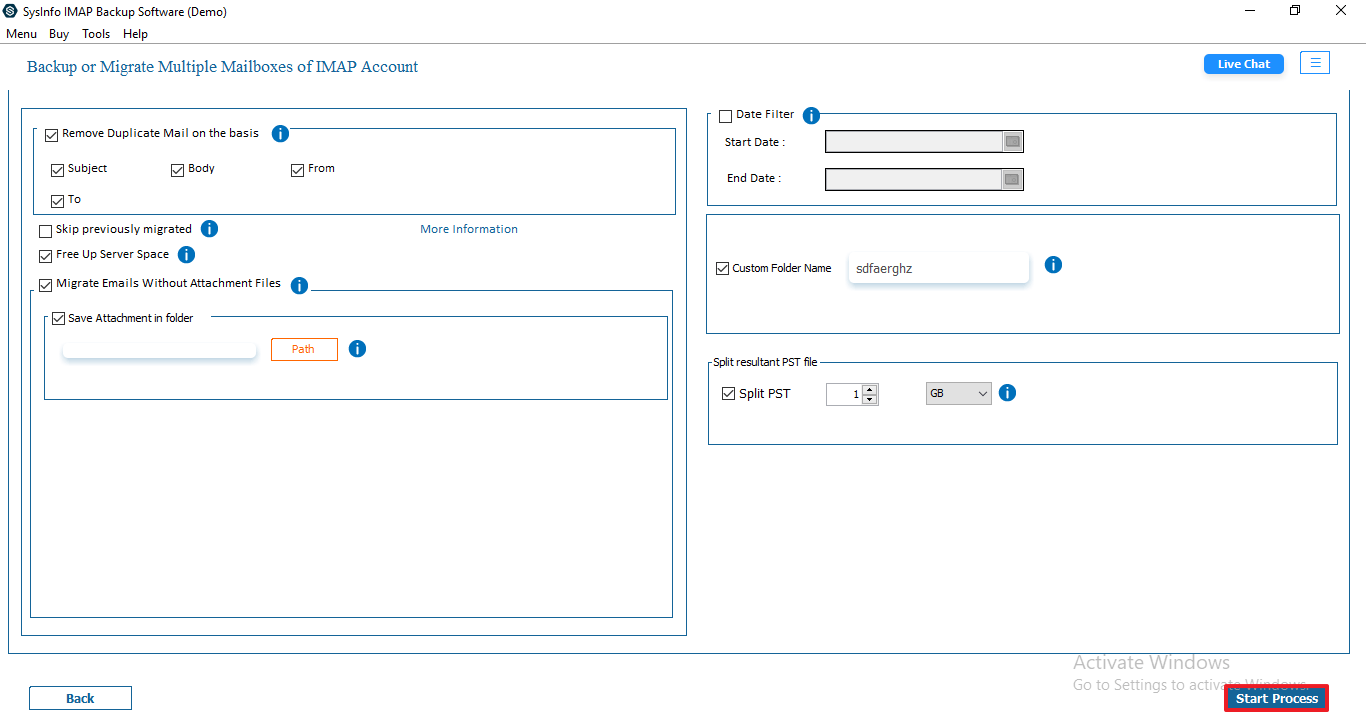Enable the Date Filter checkbox
Viewport: 1366px width, 728px height.
click(726, 116)
